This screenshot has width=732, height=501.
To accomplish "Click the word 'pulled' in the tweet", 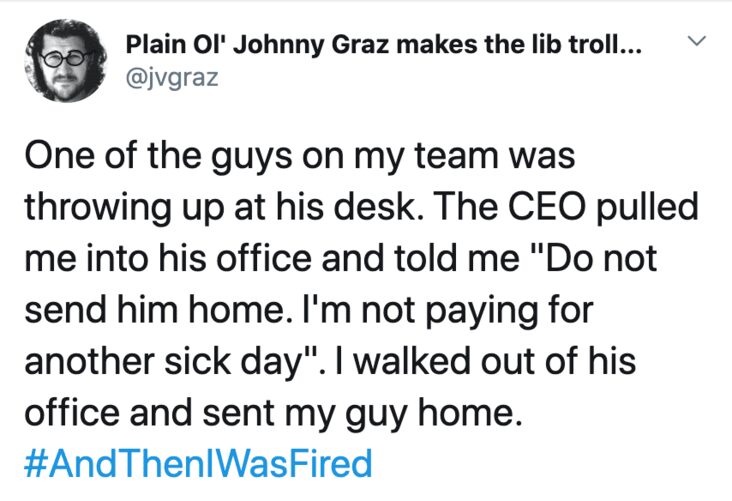I will pos(647,208).
